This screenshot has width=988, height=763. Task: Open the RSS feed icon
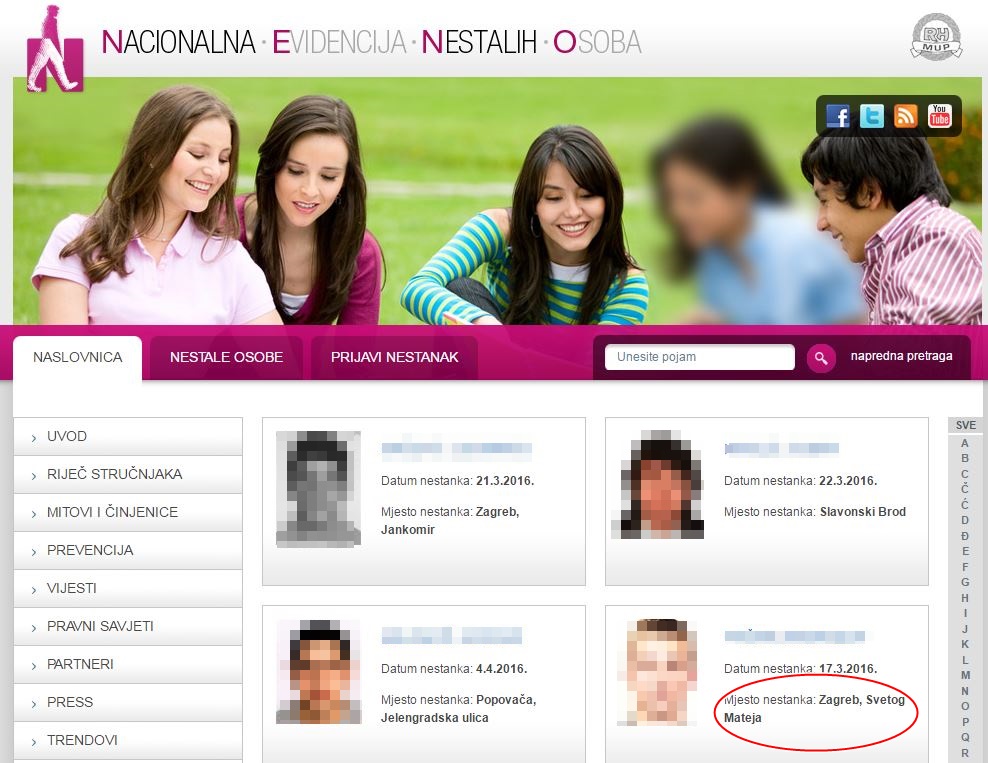point(906,116)
